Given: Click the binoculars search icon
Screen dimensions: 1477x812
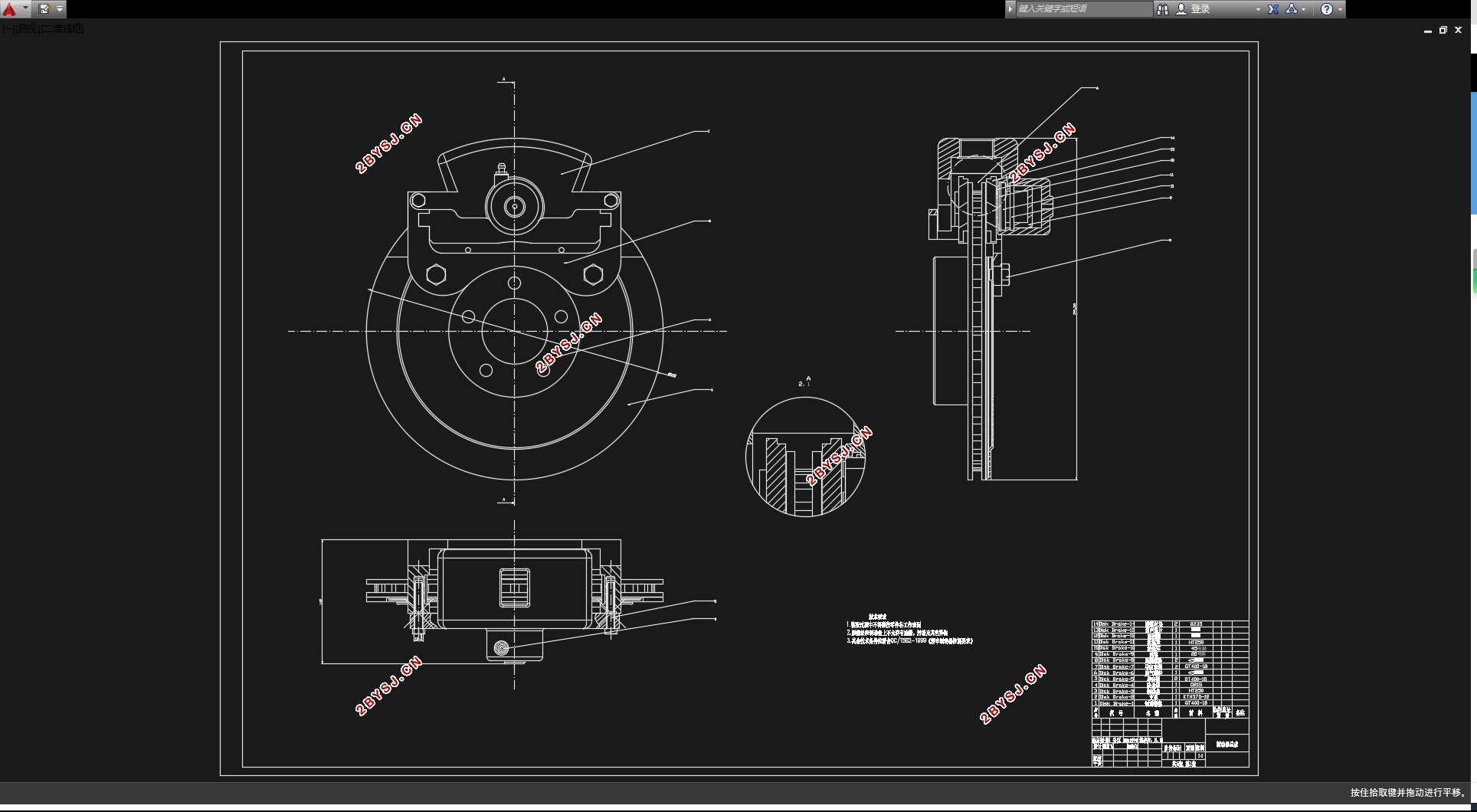Looking at the screenshot, I should 1162,9.
